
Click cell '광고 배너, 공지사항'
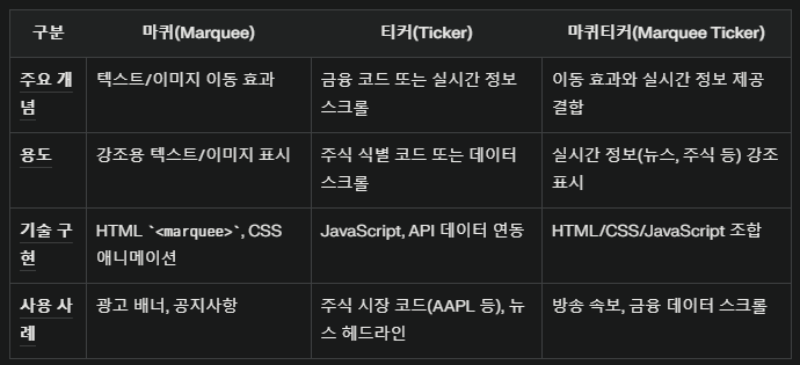pyautogui.click(x=198, y=321)
